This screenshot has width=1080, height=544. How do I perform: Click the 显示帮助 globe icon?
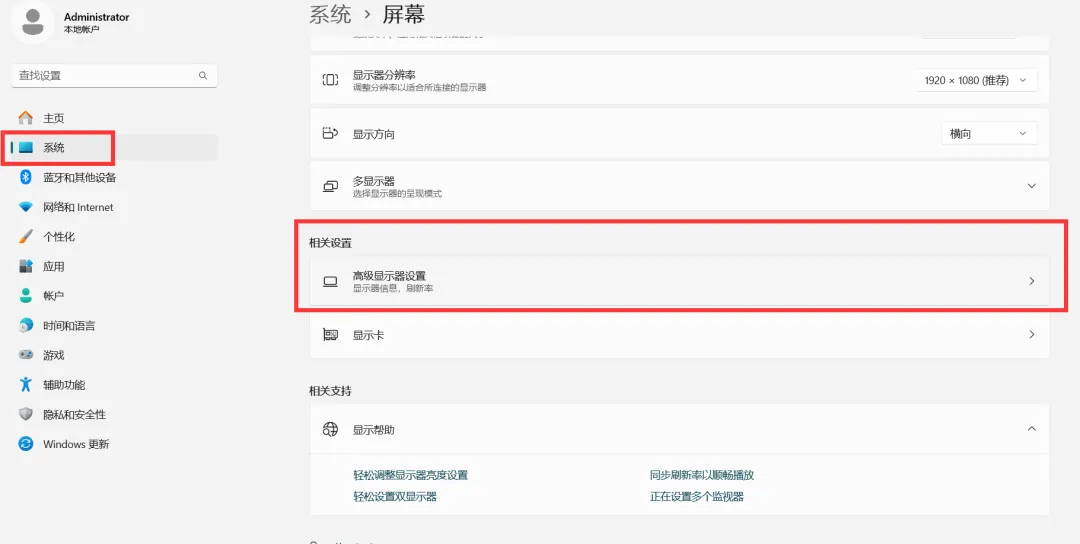[x=331, y=429]
